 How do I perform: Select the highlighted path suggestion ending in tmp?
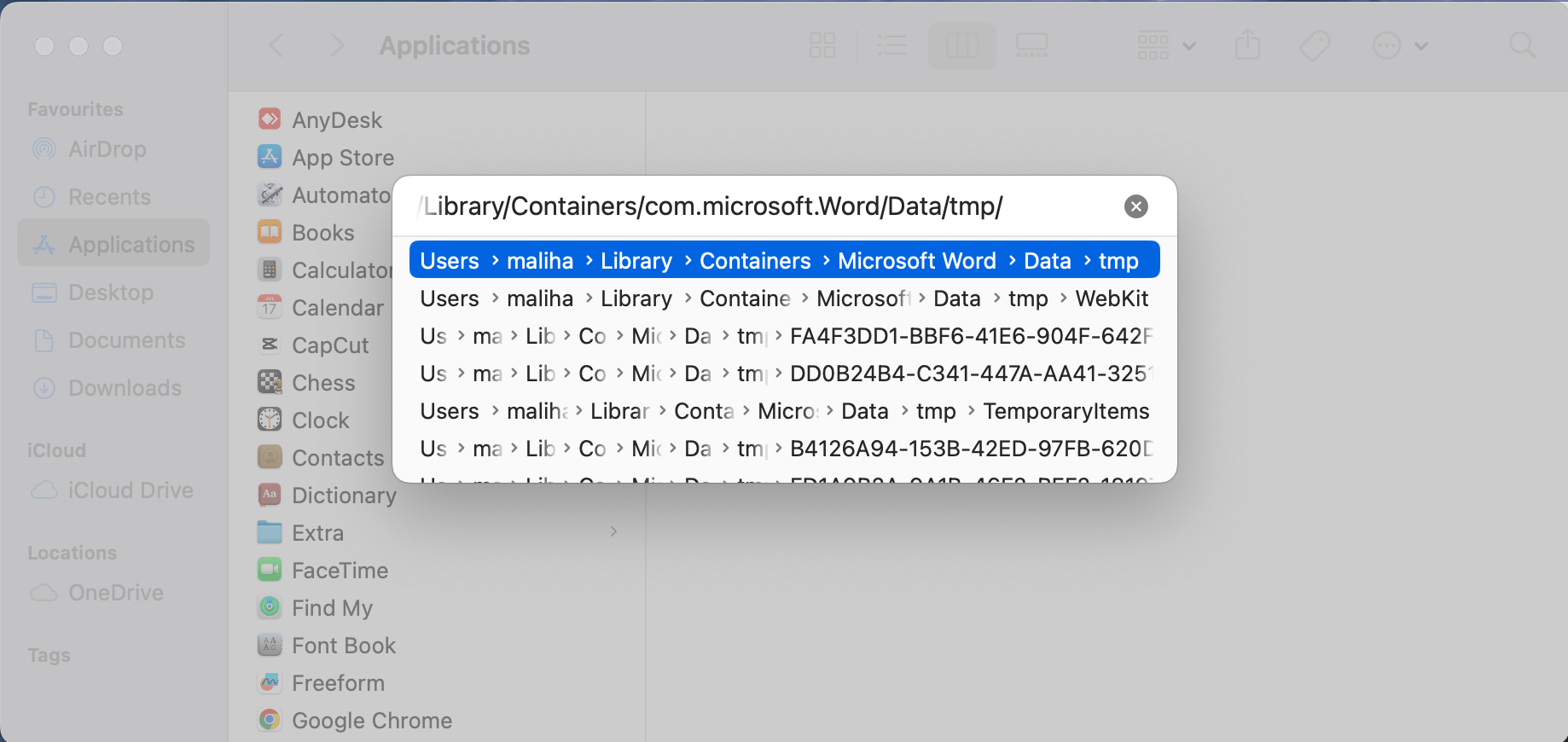784,260
